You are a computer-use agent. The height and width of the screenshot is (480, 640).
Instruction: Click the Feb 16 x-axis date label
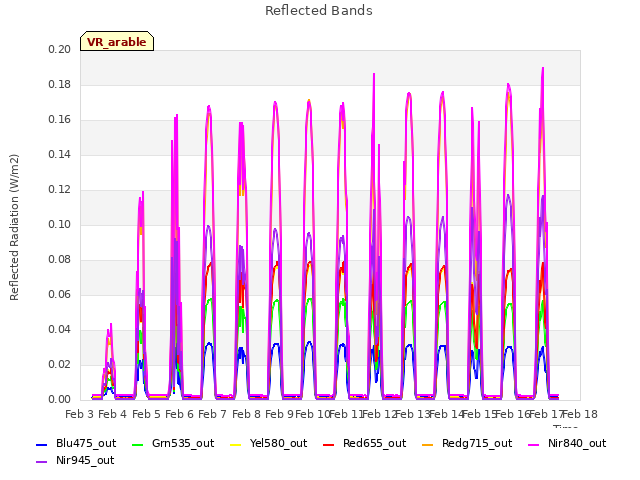pyautogui.click(x=513, y=414)
